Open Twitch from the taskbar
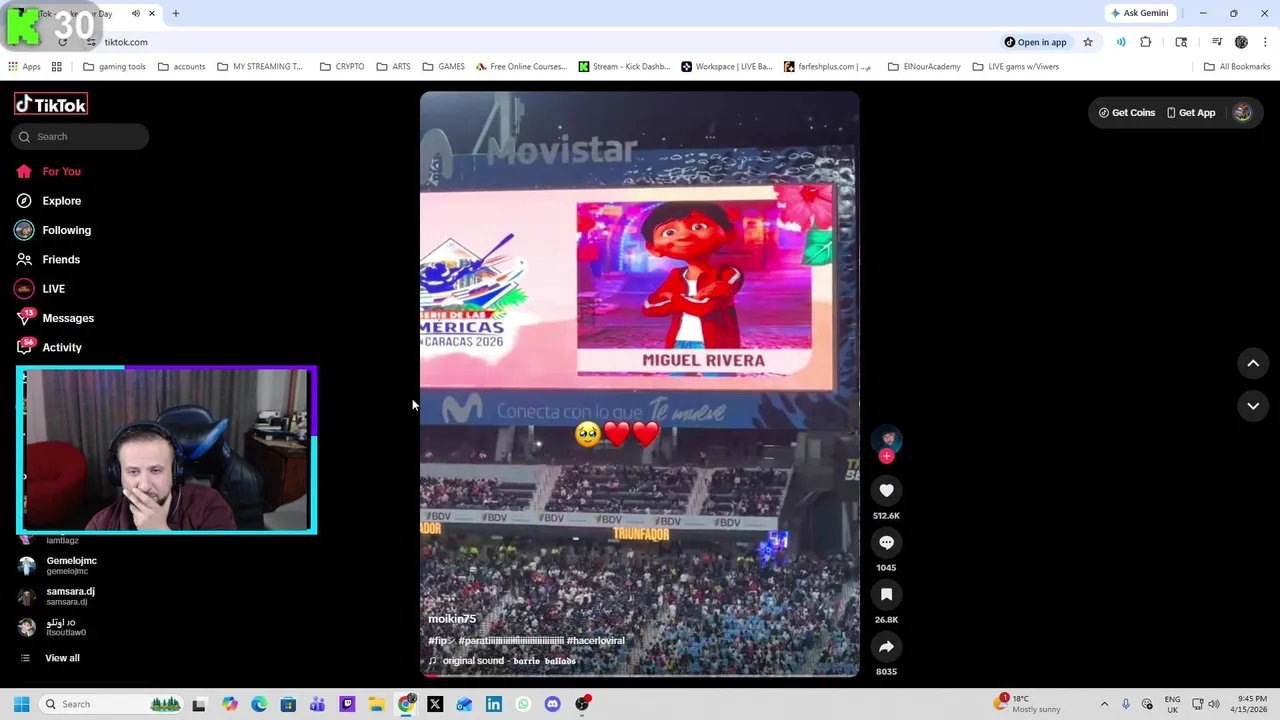The image size is (1280, 720). click(347, 704)
